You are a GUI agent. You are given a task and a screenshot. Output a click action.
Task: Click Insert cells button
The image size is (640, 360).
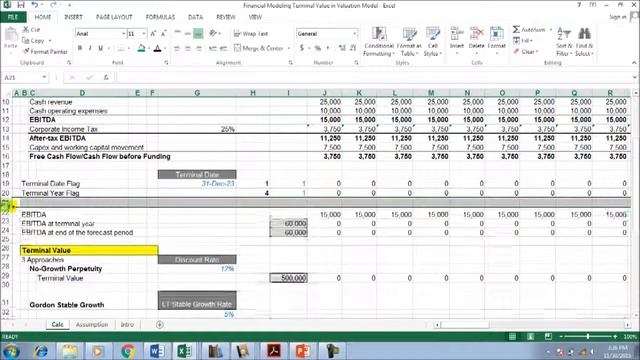(457, 41)
